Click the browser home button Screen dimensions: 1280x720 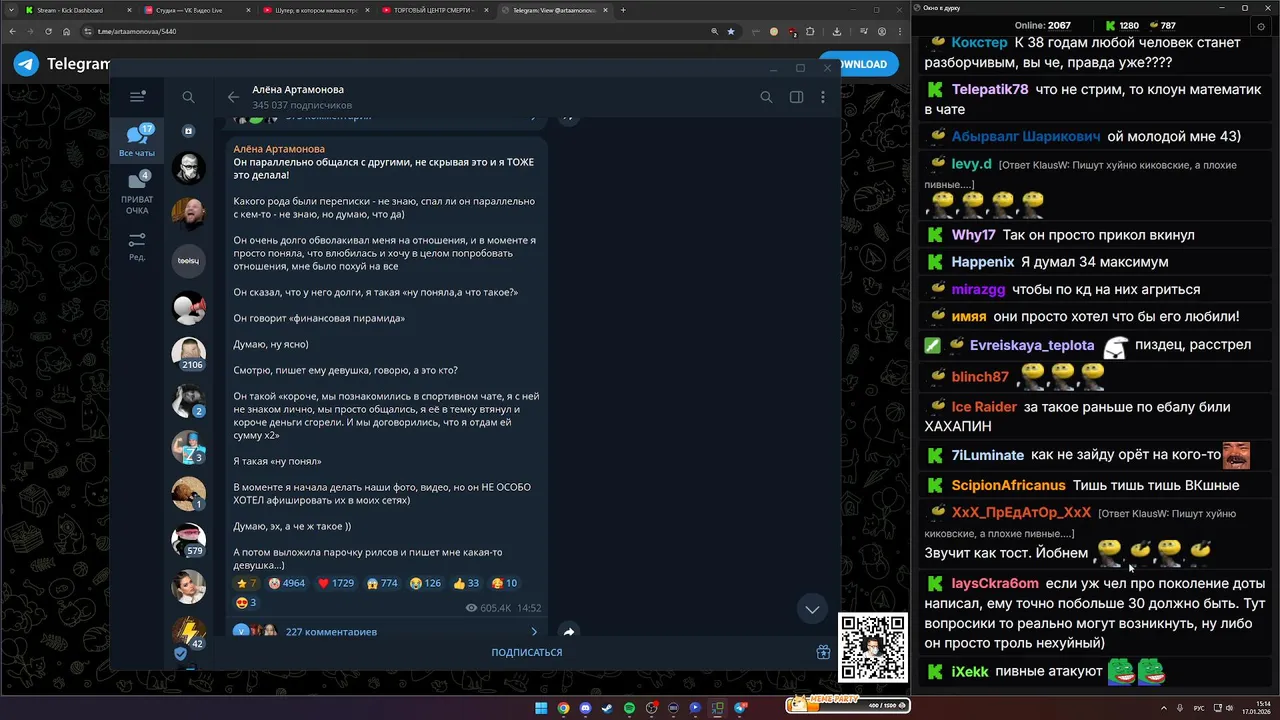tap(66, 31)
